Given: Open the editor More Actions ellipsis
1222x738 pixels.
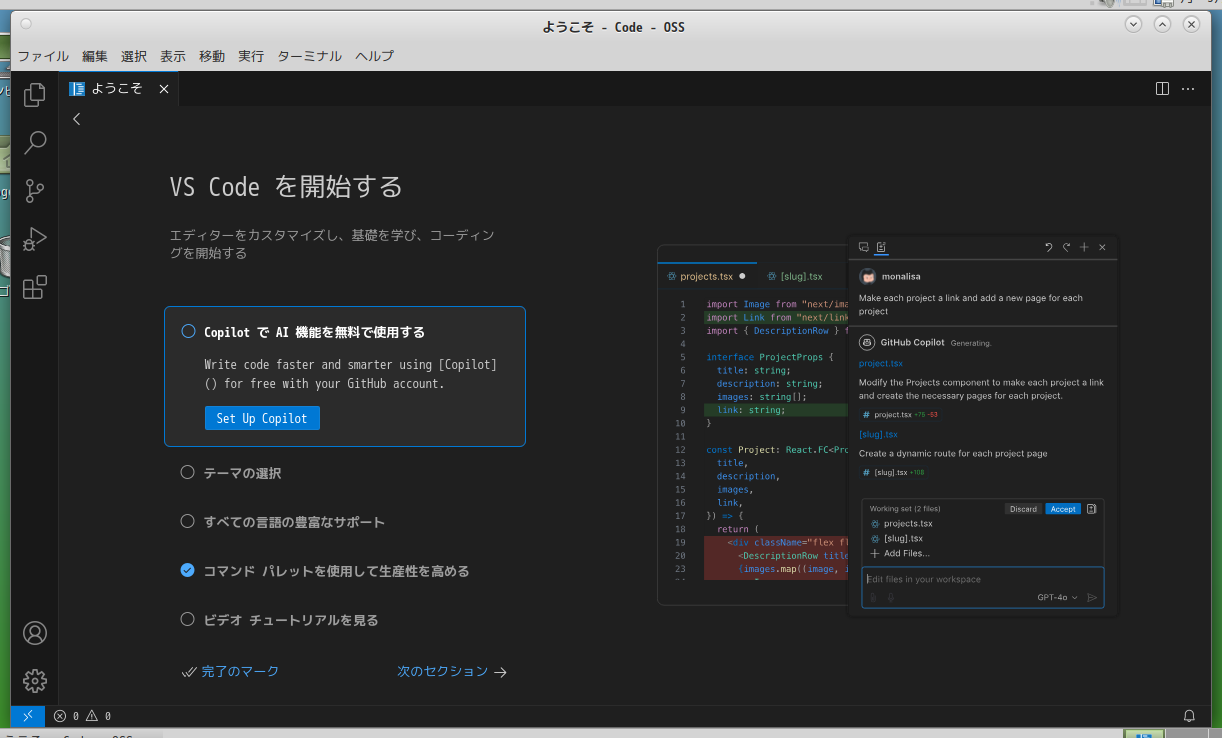Looking at the screenshot, I should click(x=1188, y=88).
